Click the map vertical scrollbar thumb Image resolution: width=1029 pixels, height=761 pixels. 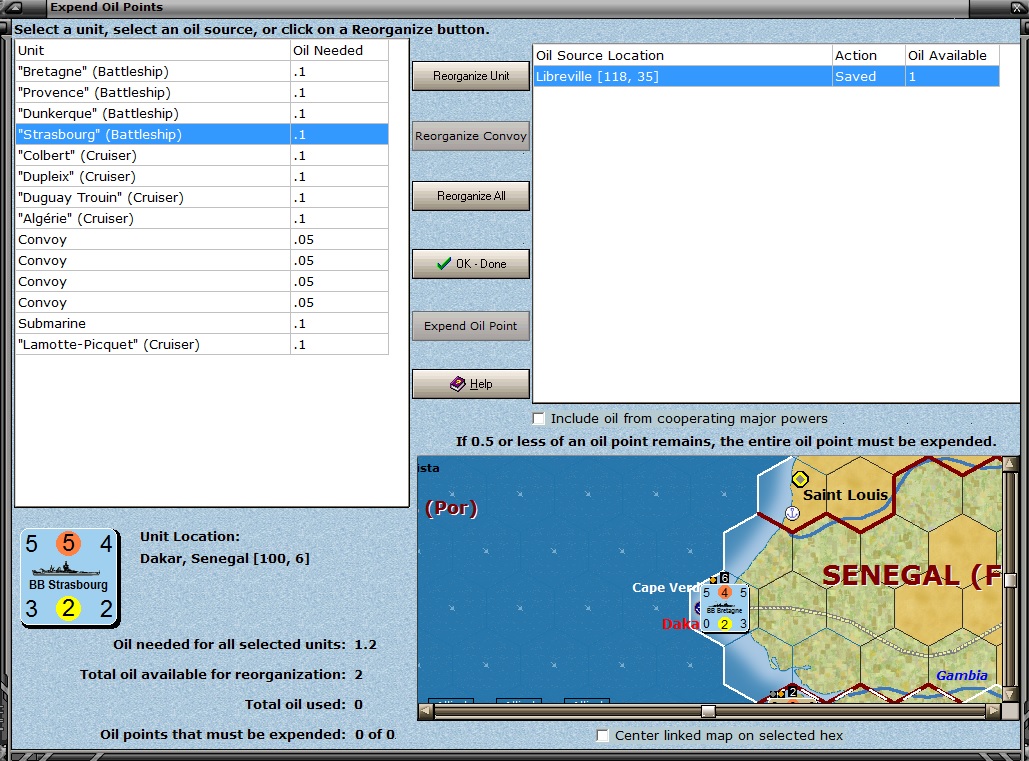click(x=1010, y=580)
